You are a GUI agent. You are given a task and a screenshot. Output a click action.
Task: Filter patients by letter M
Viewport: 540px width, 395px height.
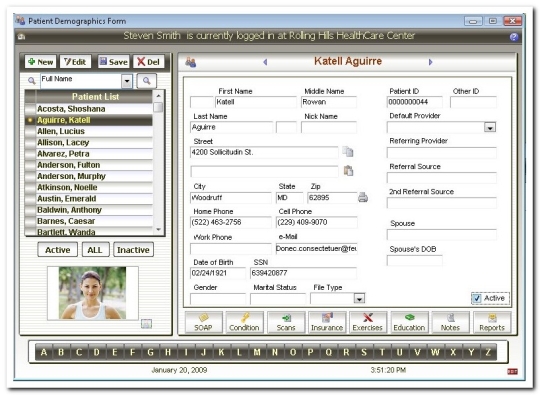coord(257,352)
